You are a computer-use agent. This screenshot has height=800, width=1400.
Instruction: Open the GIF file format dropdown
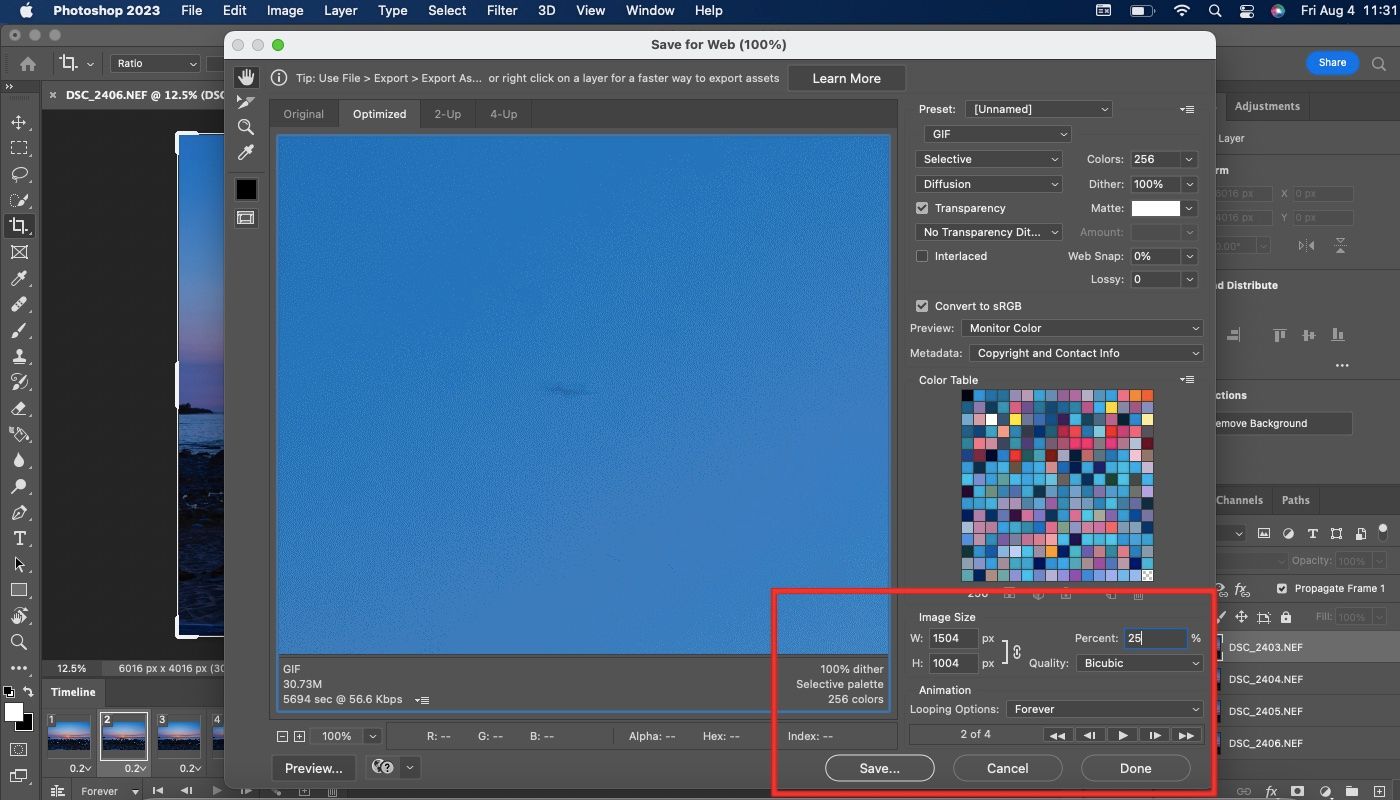997,134
